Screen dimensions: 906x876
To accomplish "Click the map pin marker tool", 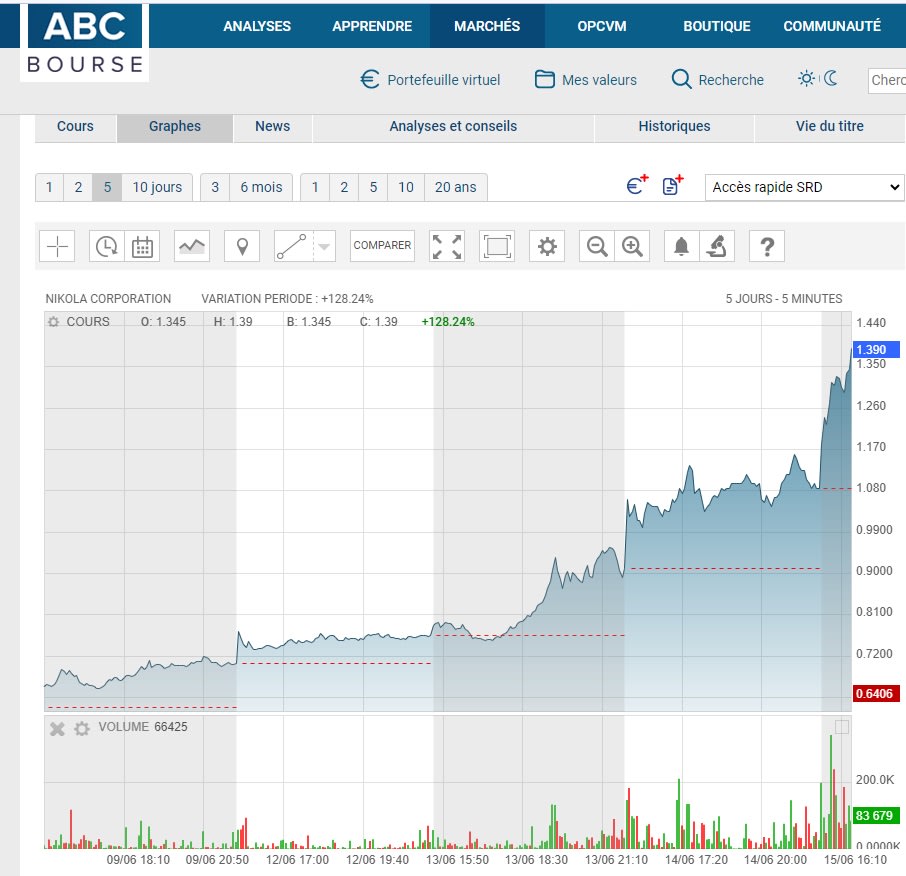I will pos(242,246).
